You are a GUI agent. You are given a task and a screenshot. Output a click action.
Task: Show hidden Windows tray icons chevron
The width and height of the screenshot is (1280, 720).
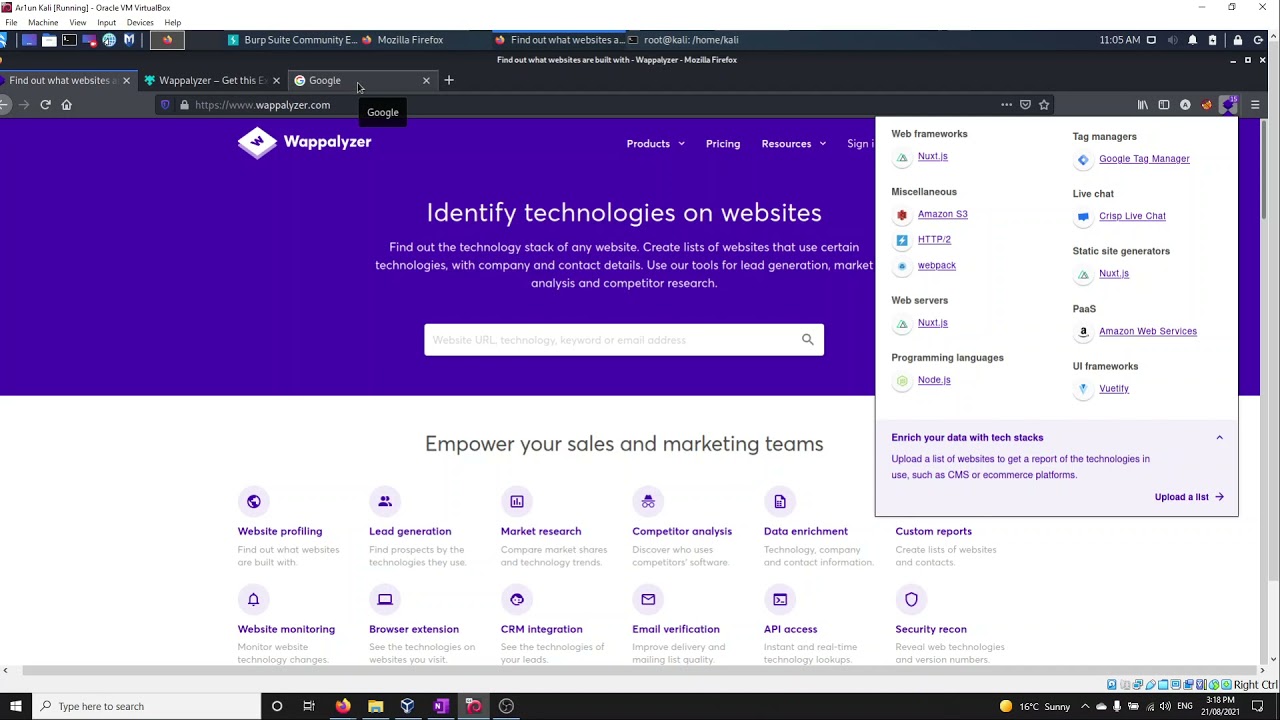click(x=1085, y=706)
